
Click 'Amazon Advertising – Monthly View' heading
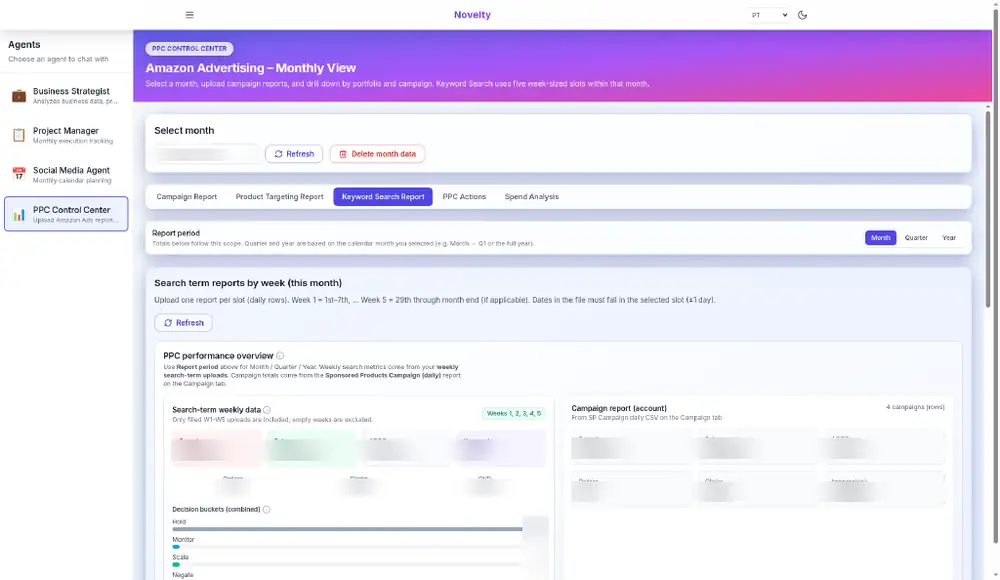pyautogui.click(x=251, y=68)
